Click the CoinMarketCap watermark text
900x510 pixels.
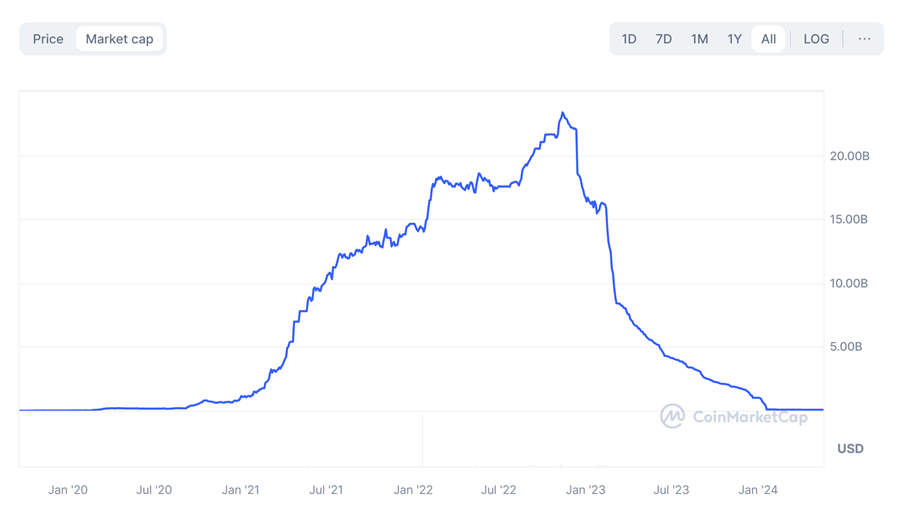(750, 417)
